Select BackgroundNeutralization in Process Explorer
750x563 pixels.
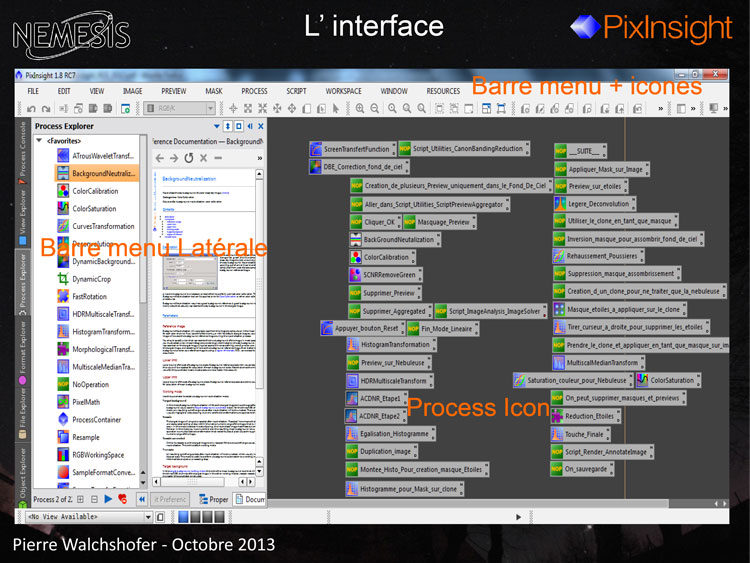click(96, 173)
